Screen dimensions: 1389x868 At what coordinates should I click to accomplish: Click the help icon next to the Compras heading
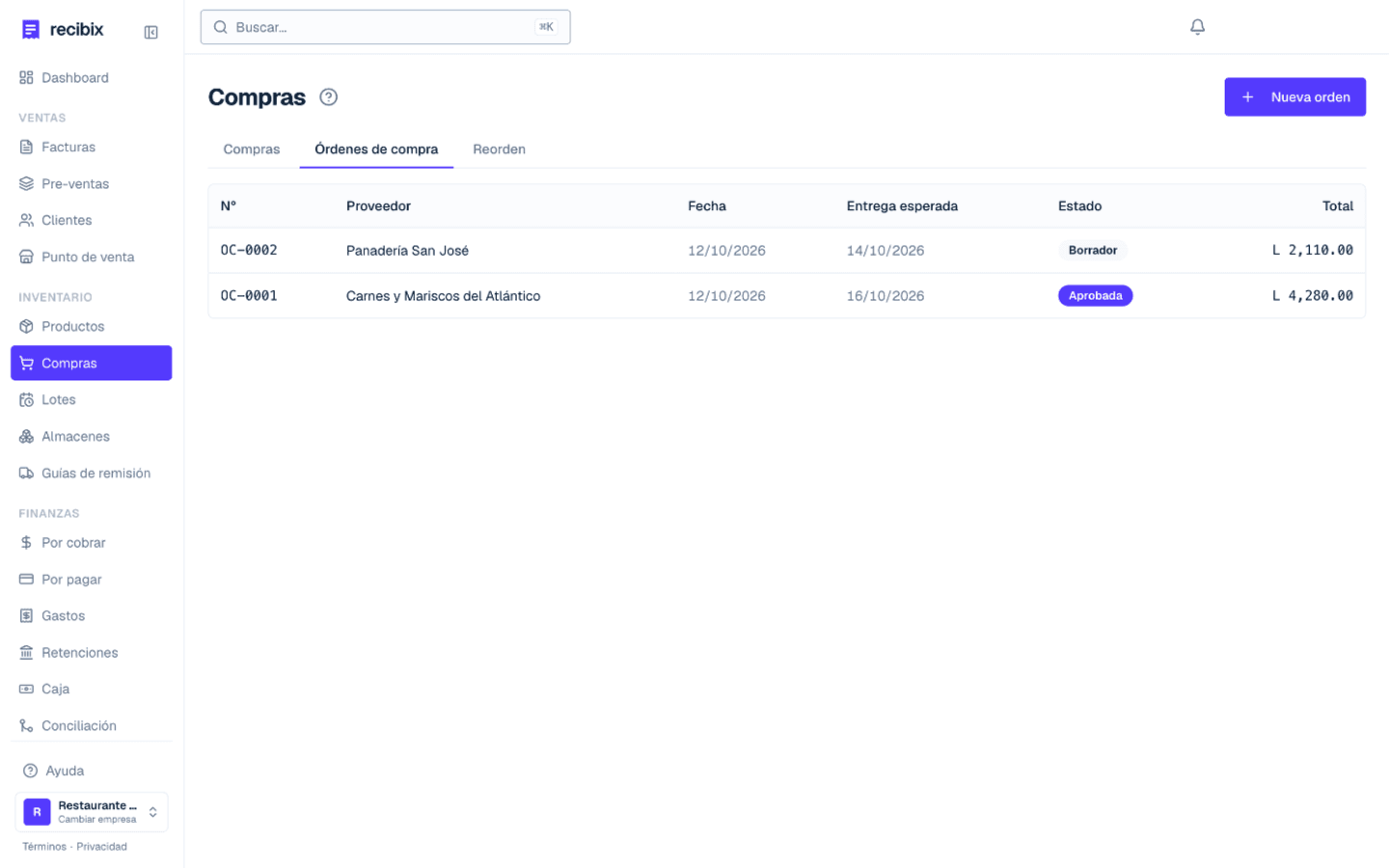(329, 97)
